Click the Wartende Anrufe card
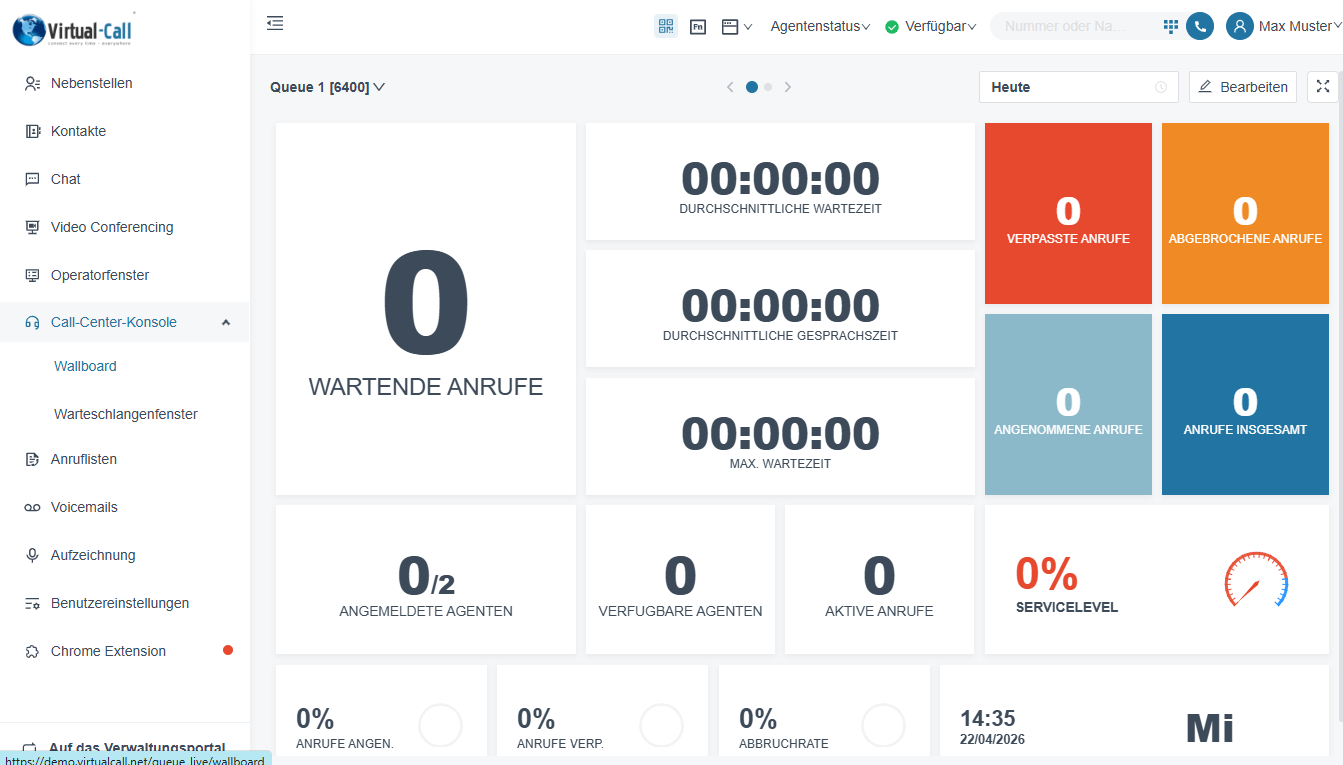The image size is (1343, 765). click(x=426, y=309)
